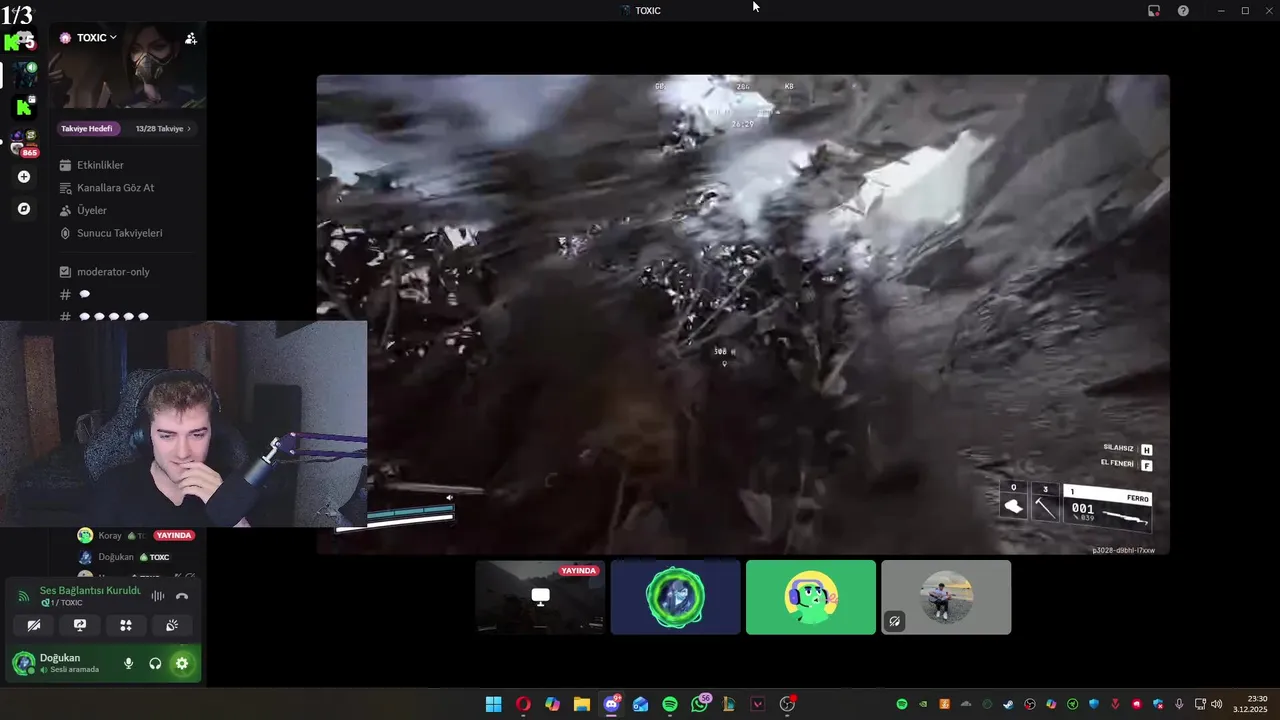Open the Windows Start menu
Screen dimensions: 1280x720
click(494, 704)
